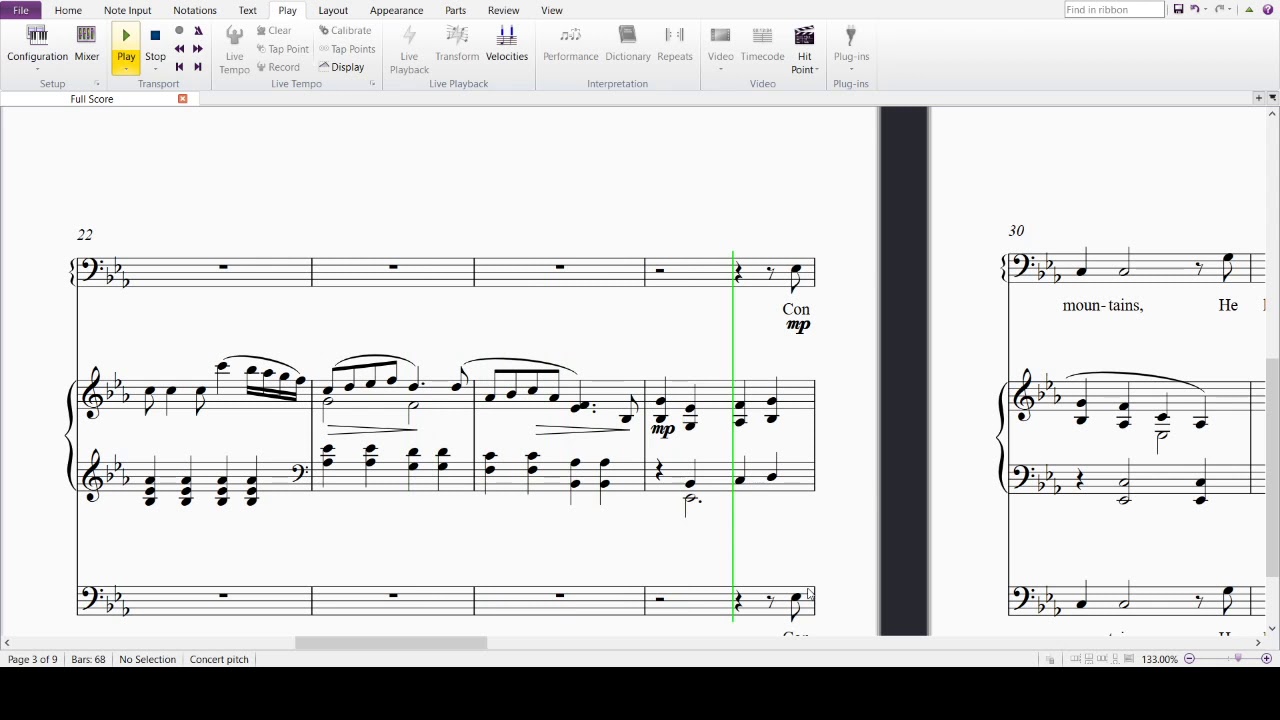Expand the Configuration dropdown arrow
Screen dimensions: 1280x720
(37, 69)
